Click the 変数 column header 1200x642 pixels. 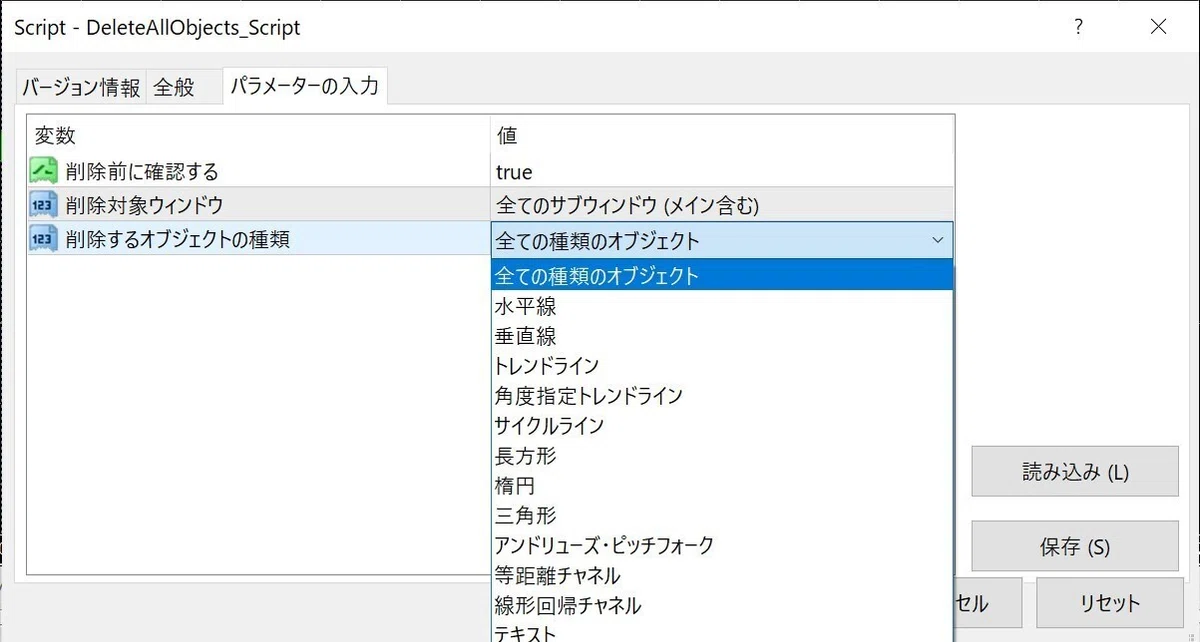259,136
